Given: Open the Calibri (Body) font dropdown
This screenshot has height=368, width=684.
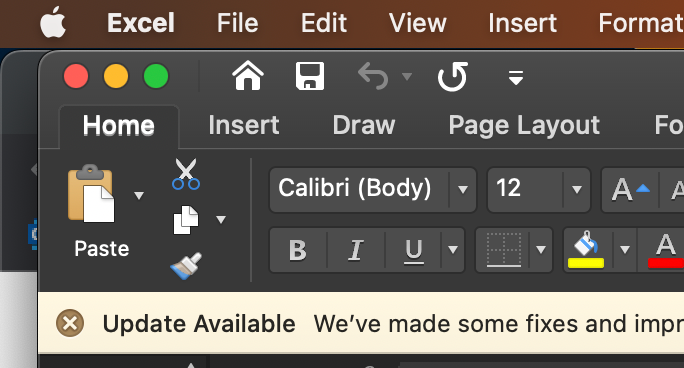Looking at the screenshot, I should coord(462,190).
